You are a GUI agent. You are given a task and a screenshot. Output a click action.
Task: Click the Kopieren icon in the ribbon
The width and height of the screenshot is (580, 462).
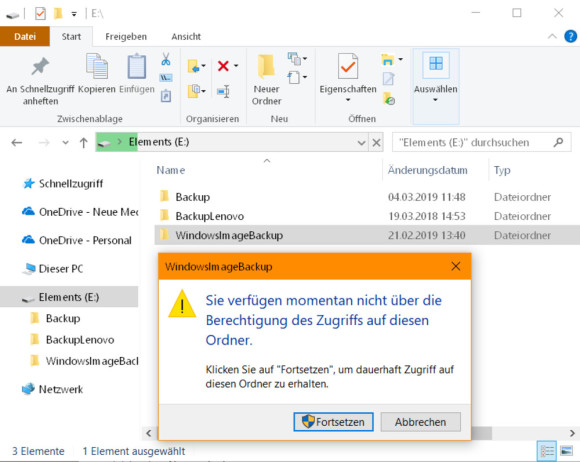[x=97, y=66]
